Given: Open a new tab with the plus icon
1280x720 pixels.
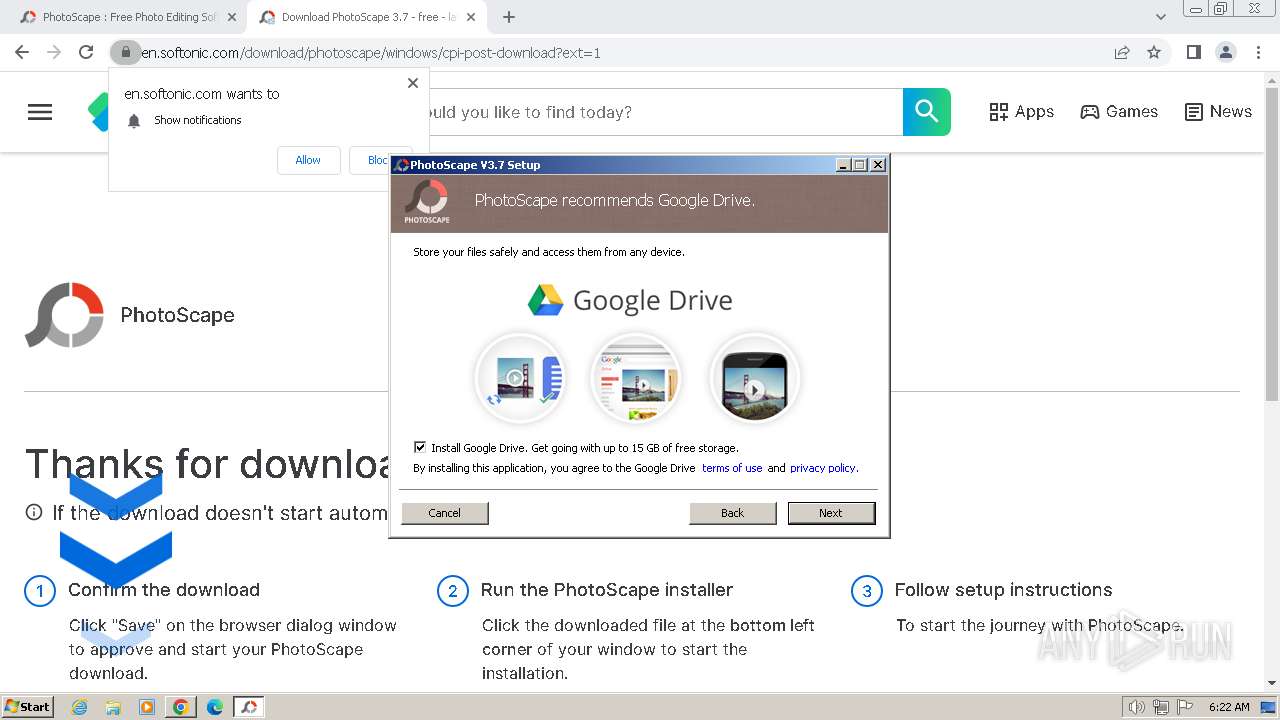Looking at the screenshot, I should click(509, 17).
